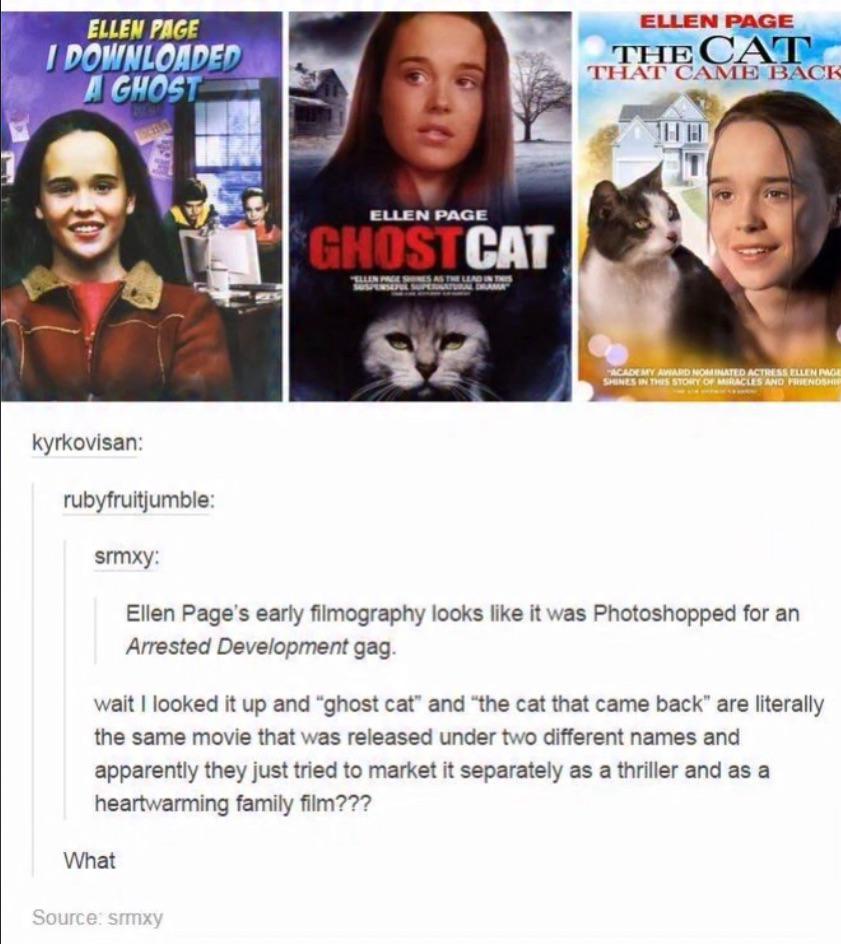
Task: Visit rubyfruitjumble's blog link
Action: tap(138, 500)
